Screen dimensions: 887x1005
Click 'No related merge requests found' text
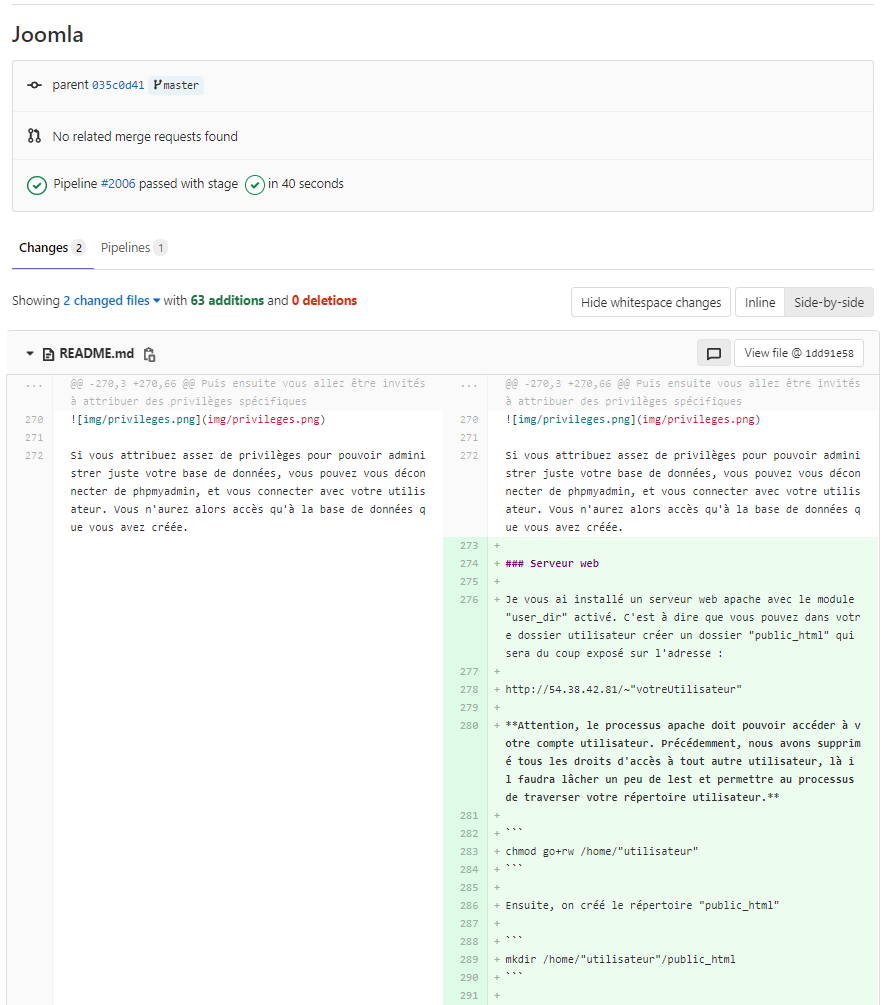click(x=145, y=137)
